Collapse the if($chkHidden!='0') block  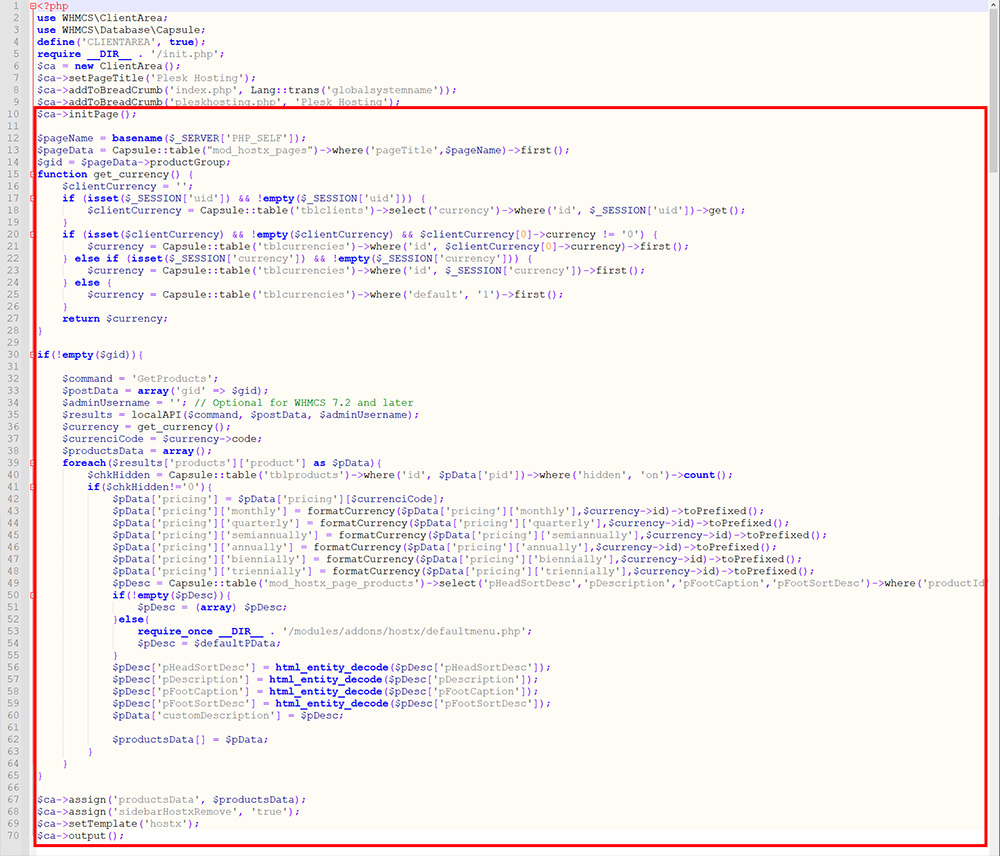(x=32, y=487)
